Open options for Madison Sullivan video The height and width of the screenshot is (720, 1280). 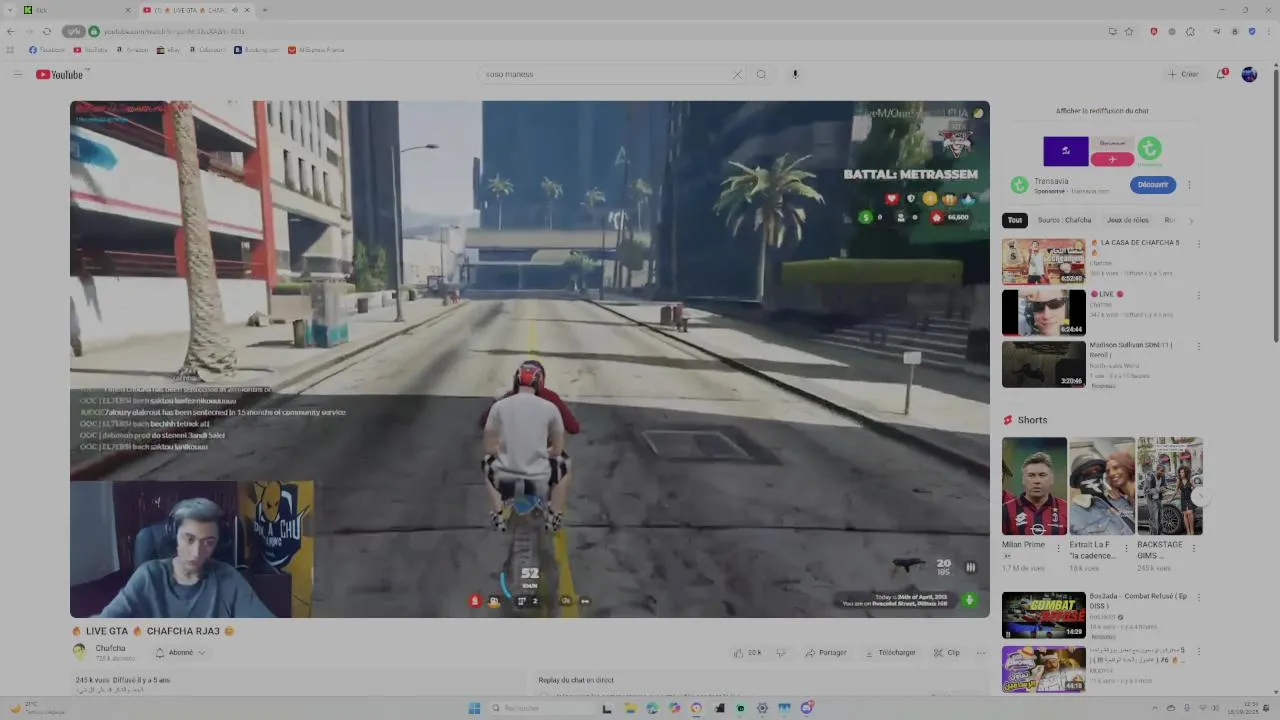1199,346
